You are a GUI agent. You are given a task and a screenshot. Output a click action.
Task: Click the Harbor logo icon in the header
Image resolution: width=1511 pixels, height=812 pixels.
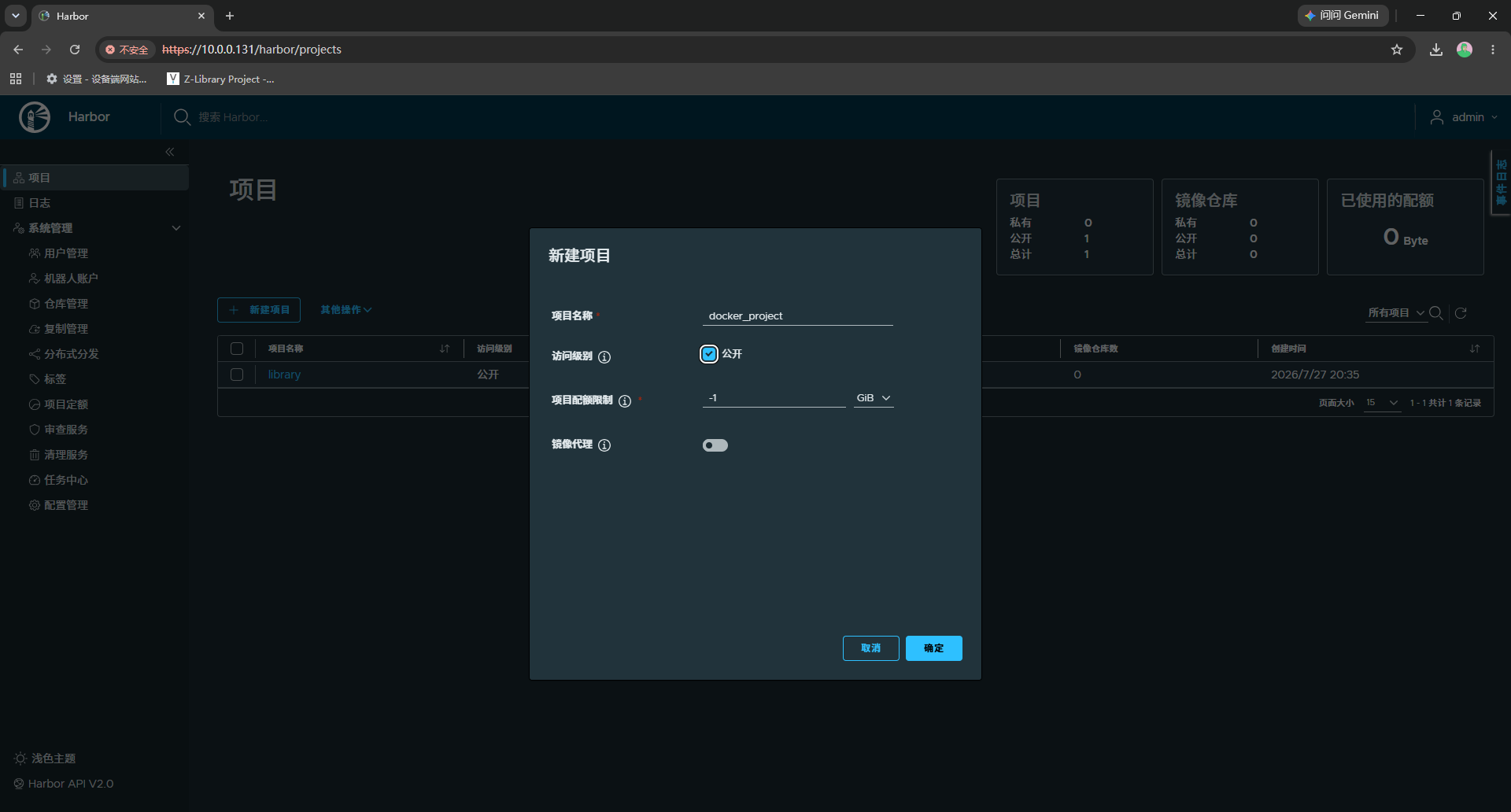[x=35, y=117]
